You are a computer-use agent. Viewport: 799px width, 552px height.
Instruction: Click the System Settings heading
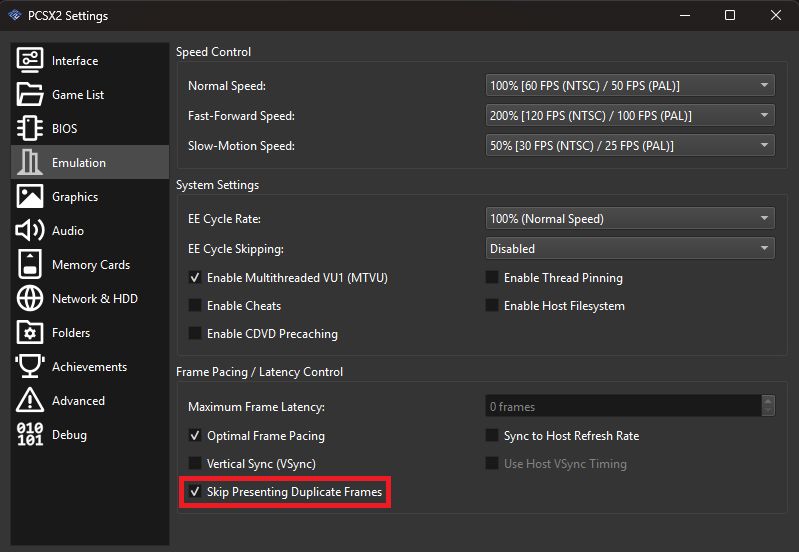(x=218, y=185)
